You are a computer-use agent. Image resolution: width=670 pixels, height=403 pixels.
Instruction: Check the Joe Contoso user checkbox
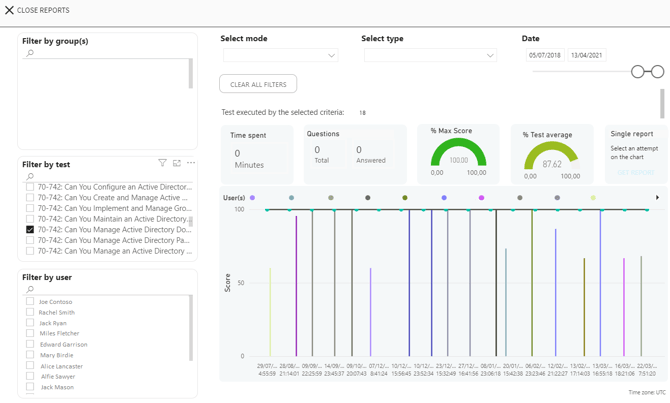30,301
